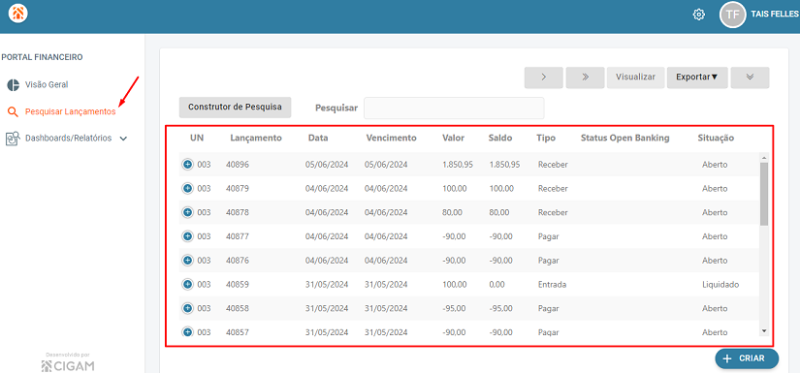800x373 pixels.
Task: Select lançamento number 40876
Action: click(x=238, y=261)
